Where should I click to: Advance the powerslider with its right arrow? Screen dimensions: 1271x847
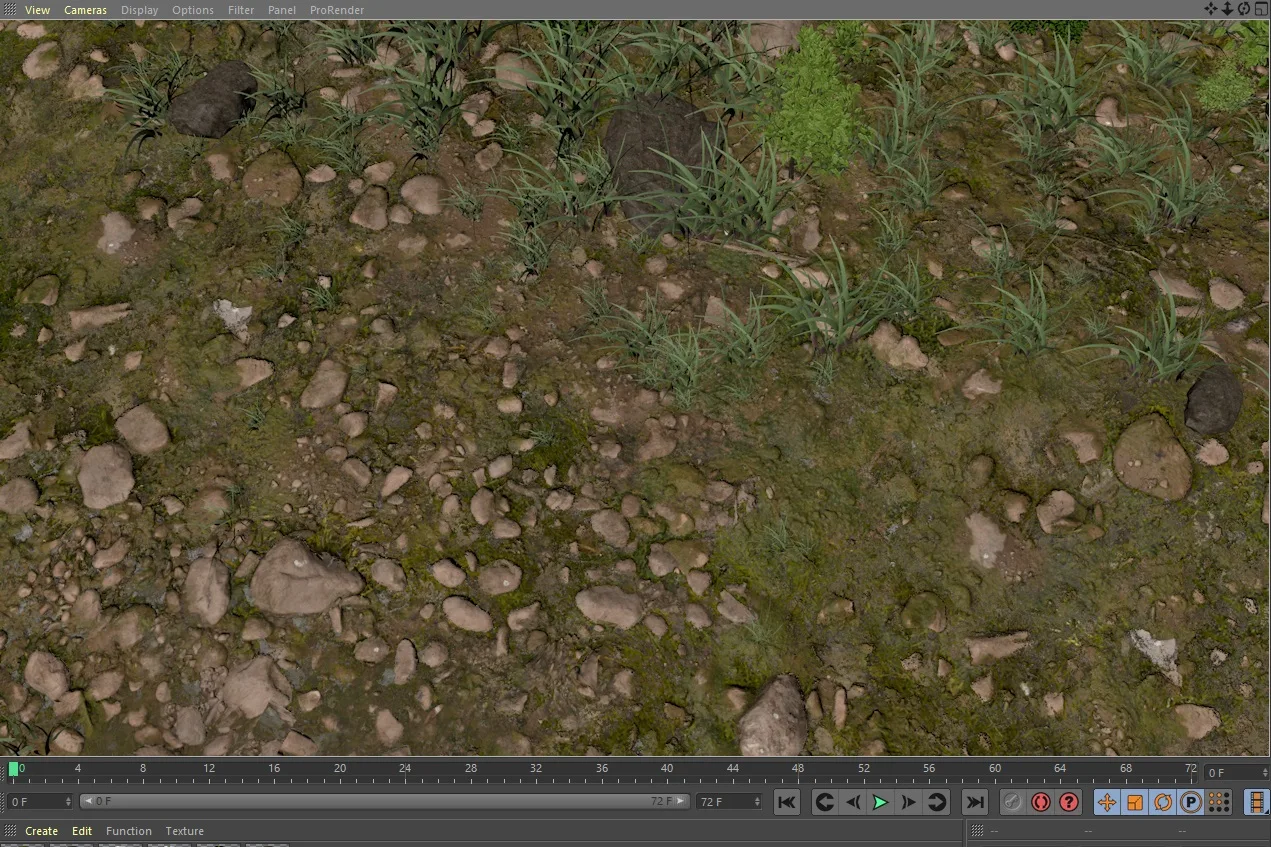click(681, 800)
